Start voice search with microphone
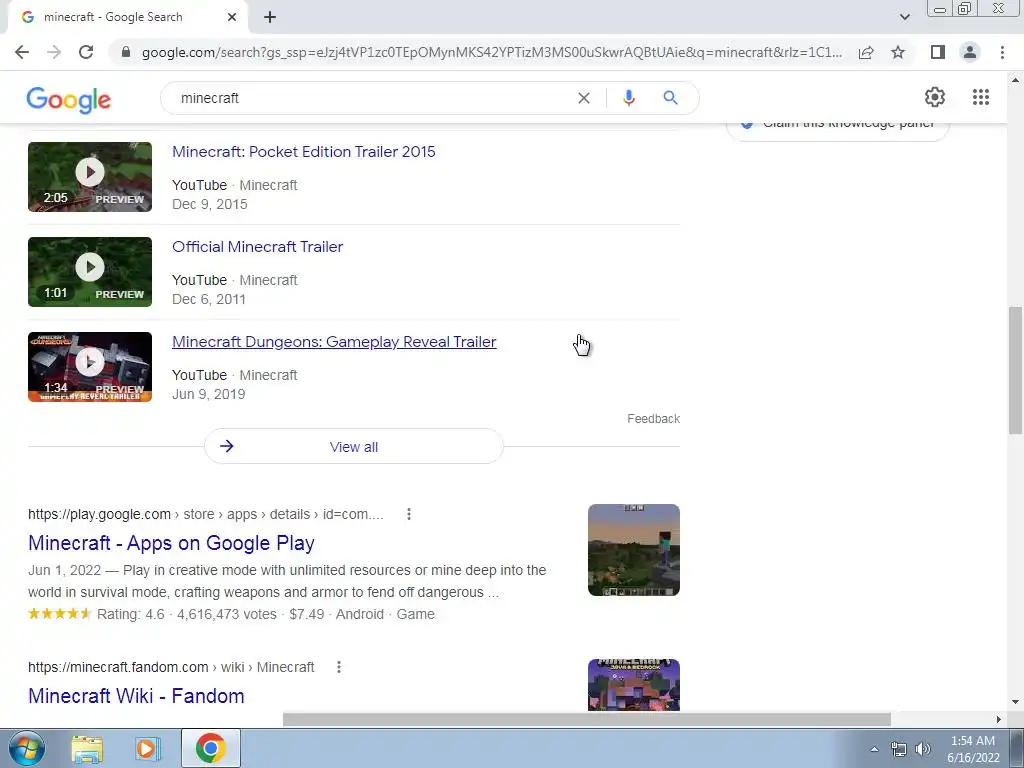The width and height of the screenshot is (1024, 768). pyautogui.click(x=629, y=98)
